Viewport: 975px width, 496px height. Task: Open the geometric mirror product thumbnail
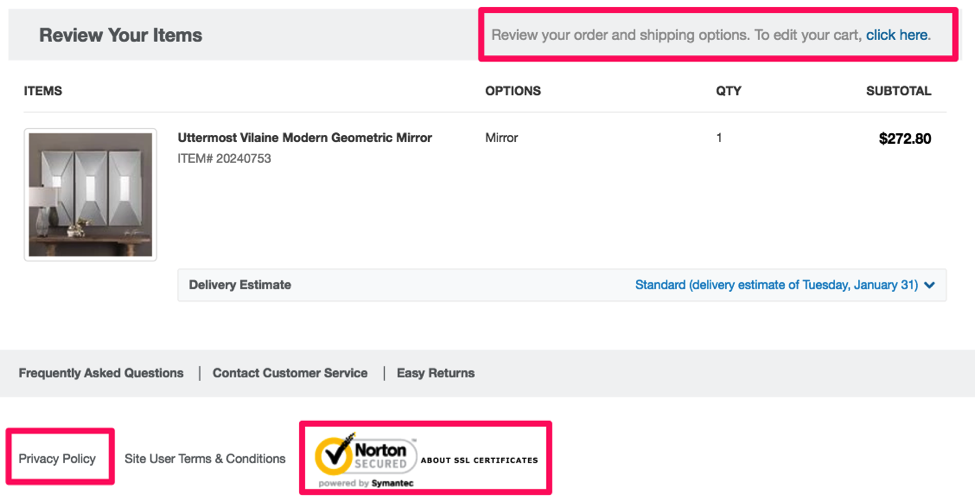click(x=90, y=194)
